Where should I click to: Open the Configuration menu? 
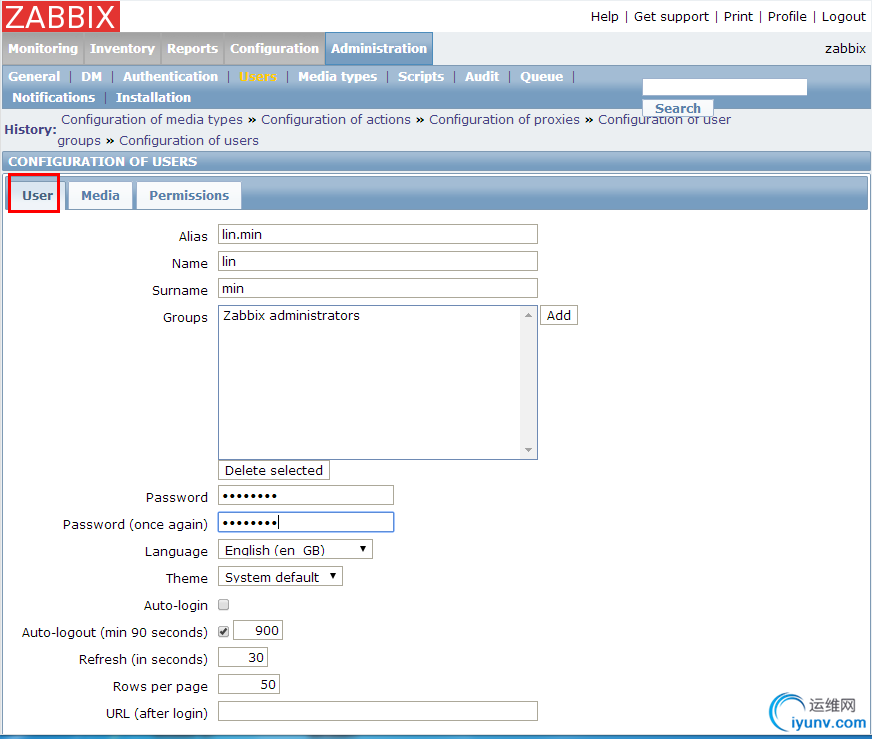[x=274, y=48]
